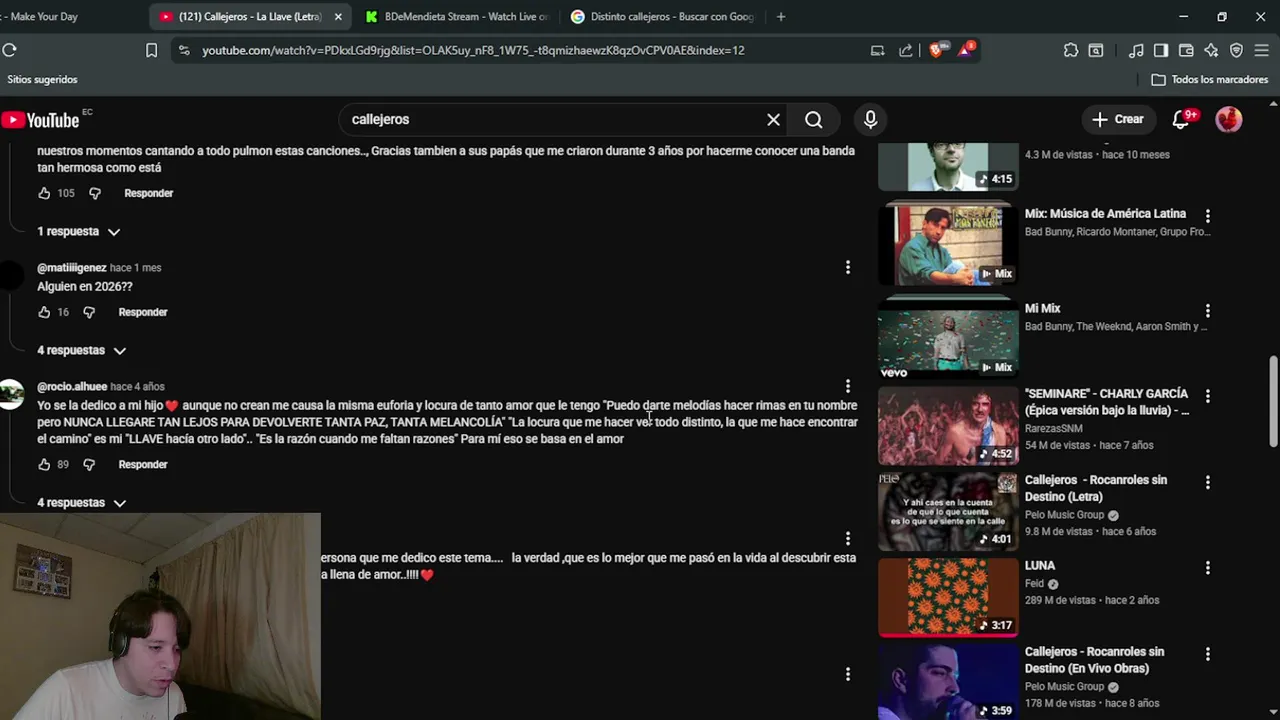Click the browser address bar URL
The image size is (1280, 720).
pyautogui.click(x=473, y=50)
